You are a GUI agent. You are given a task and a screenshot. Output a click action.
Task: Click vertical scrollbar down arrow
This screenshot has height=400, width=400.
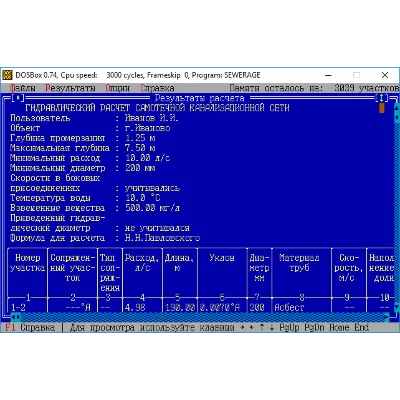pos(396,307)
